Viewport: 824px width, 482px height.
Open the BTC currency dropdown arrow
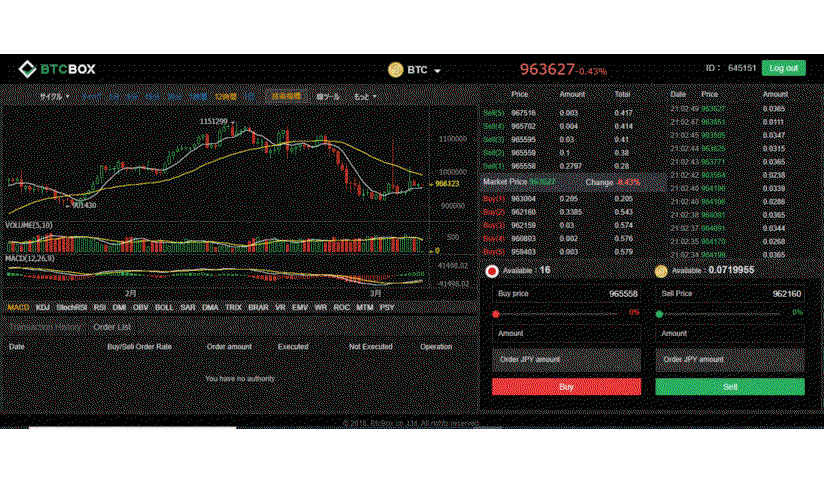(x=437, y=70)
